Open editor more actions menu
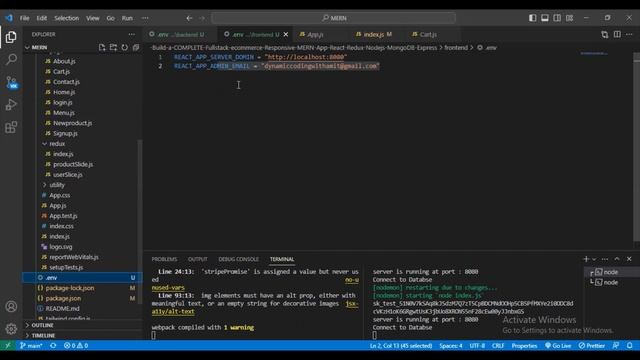This screenshot has height=360, width=640. coord(629,35)
